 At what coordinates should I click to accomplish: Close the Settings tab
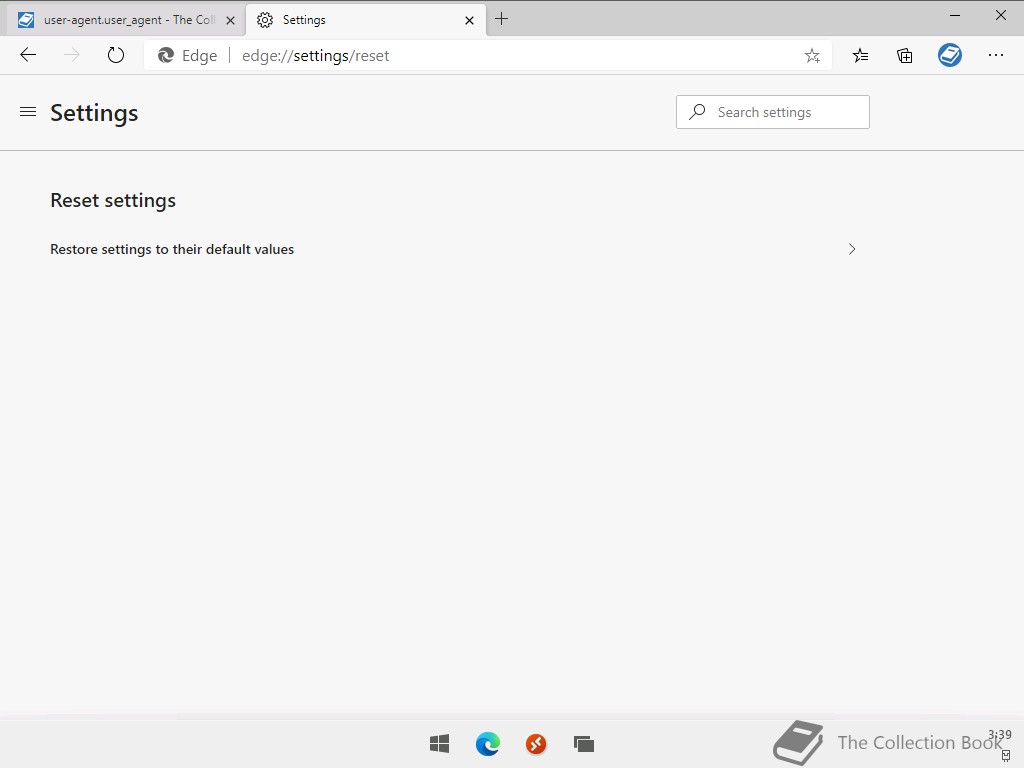tap(469, 20)
